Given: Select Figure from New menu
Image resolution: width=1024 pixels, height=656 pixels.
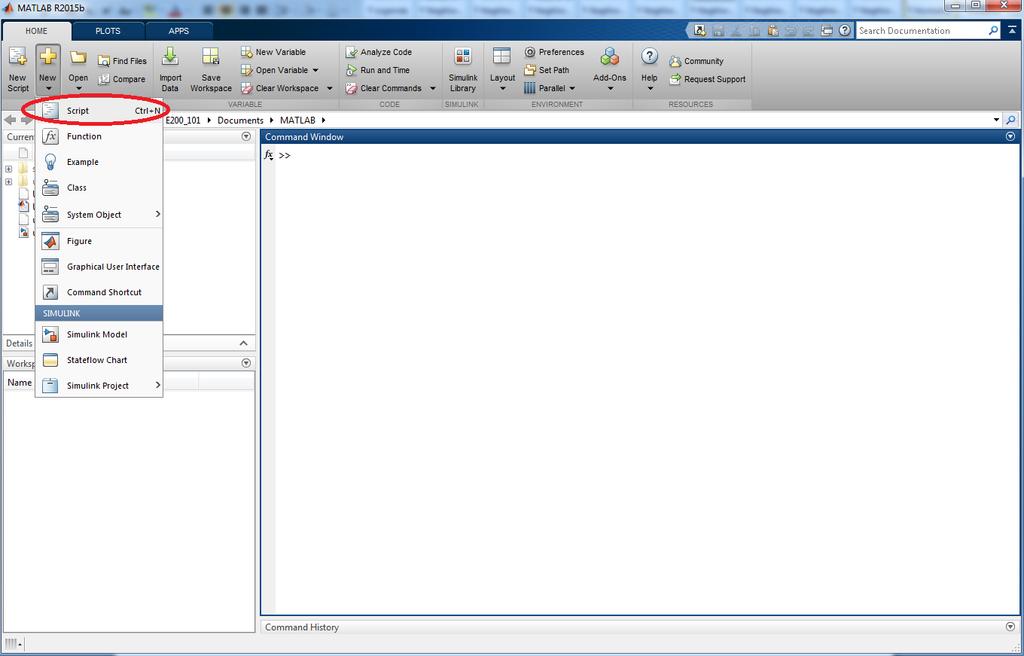Looking at the screenshot, I should (x=99, y=241).
